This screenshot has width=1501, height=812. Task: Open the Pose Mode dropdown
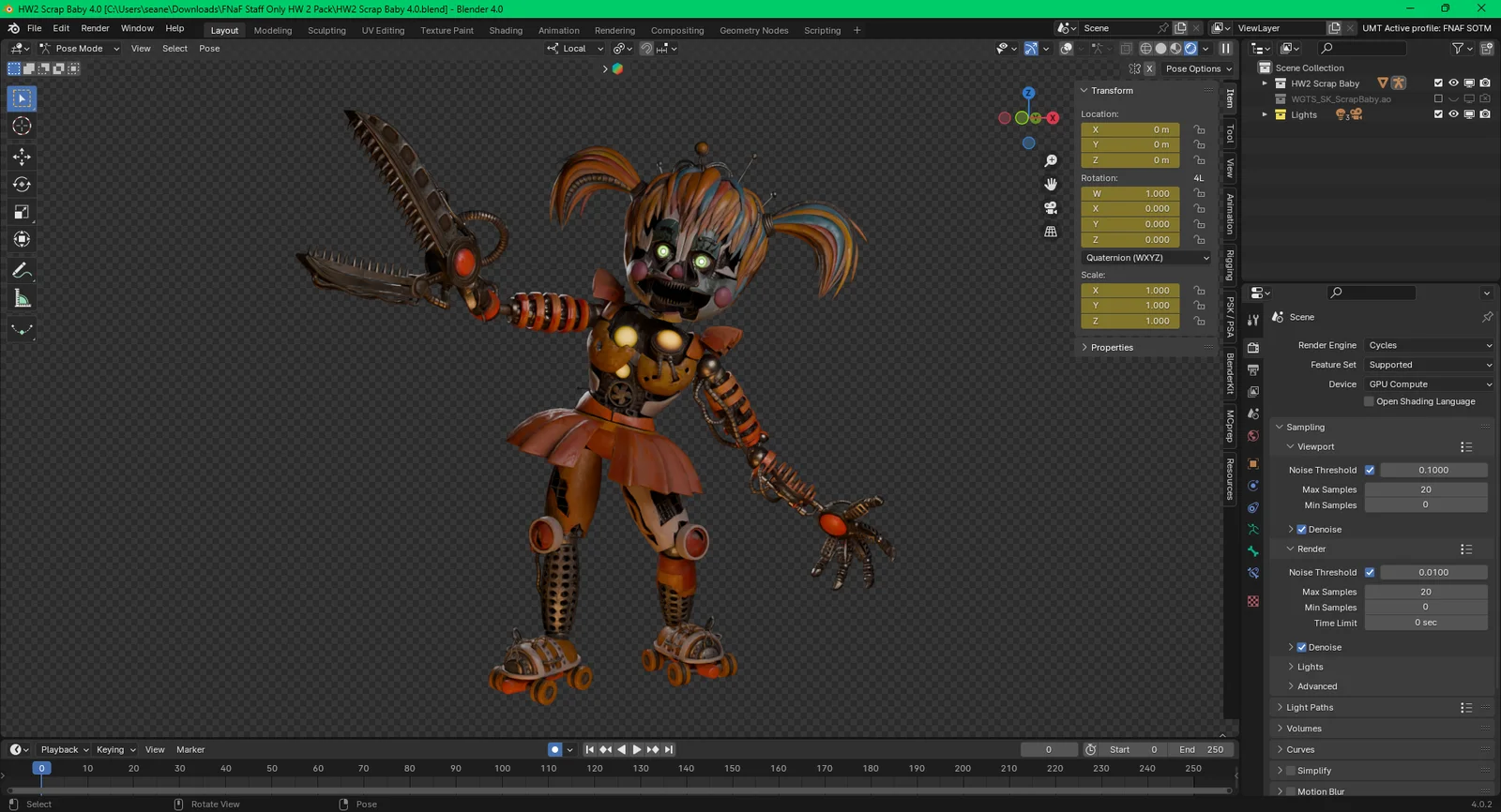coord(80,49)
